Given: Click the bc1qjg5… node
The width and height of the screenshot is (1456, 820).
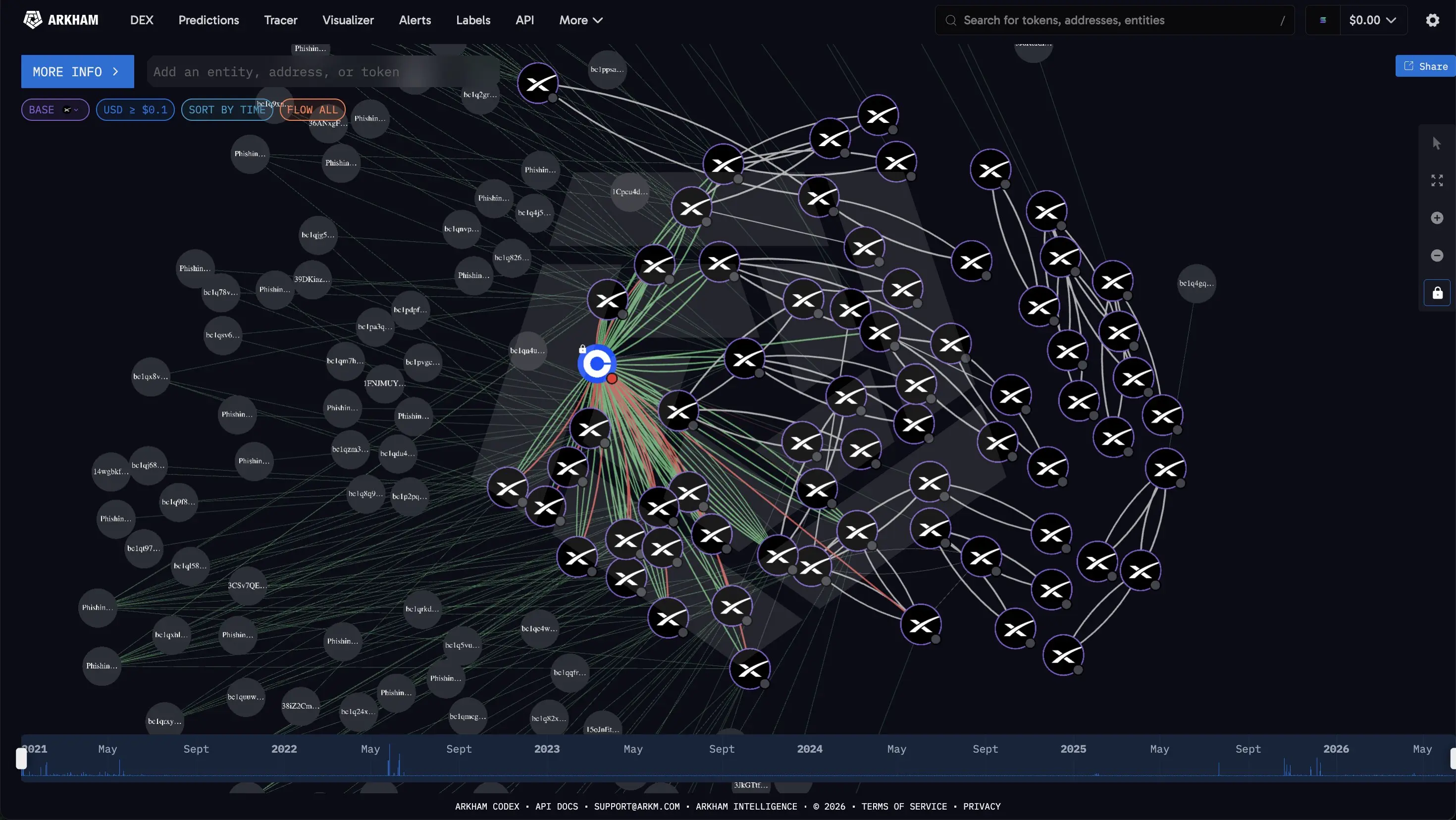Looking at the screenshot, I should click(x=318, y=235).
